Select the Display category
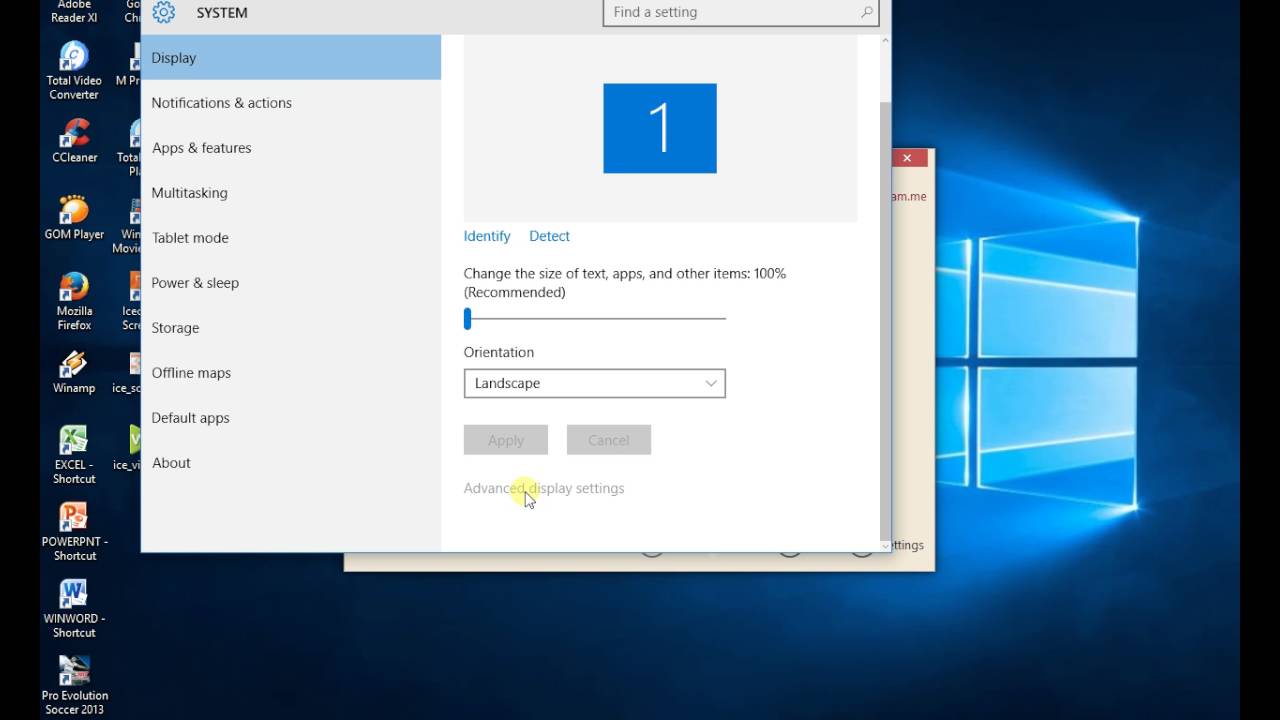 point(291,58)
